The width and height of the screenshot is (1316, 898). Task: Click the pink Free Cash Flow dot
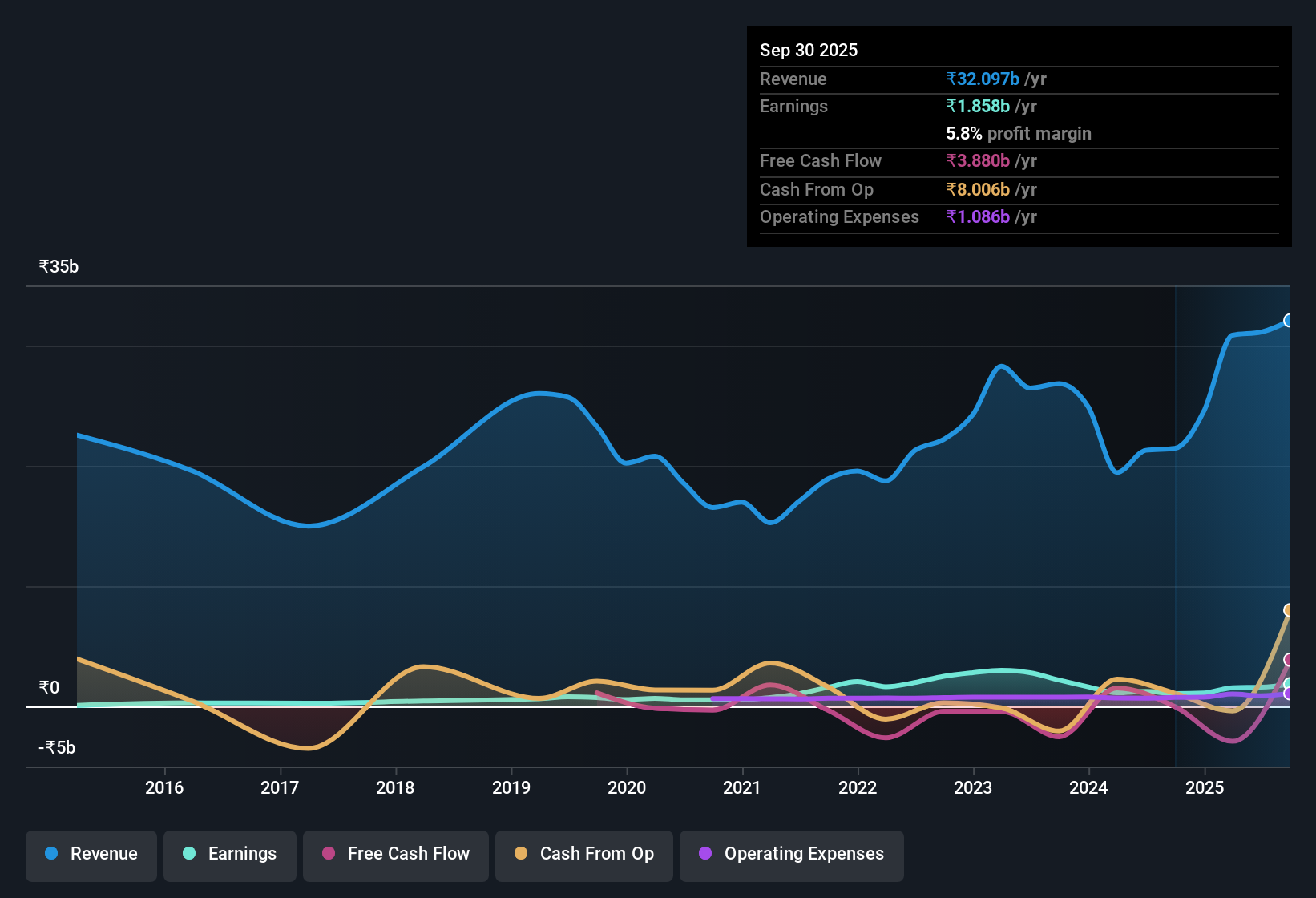click(x=329, y=854)
